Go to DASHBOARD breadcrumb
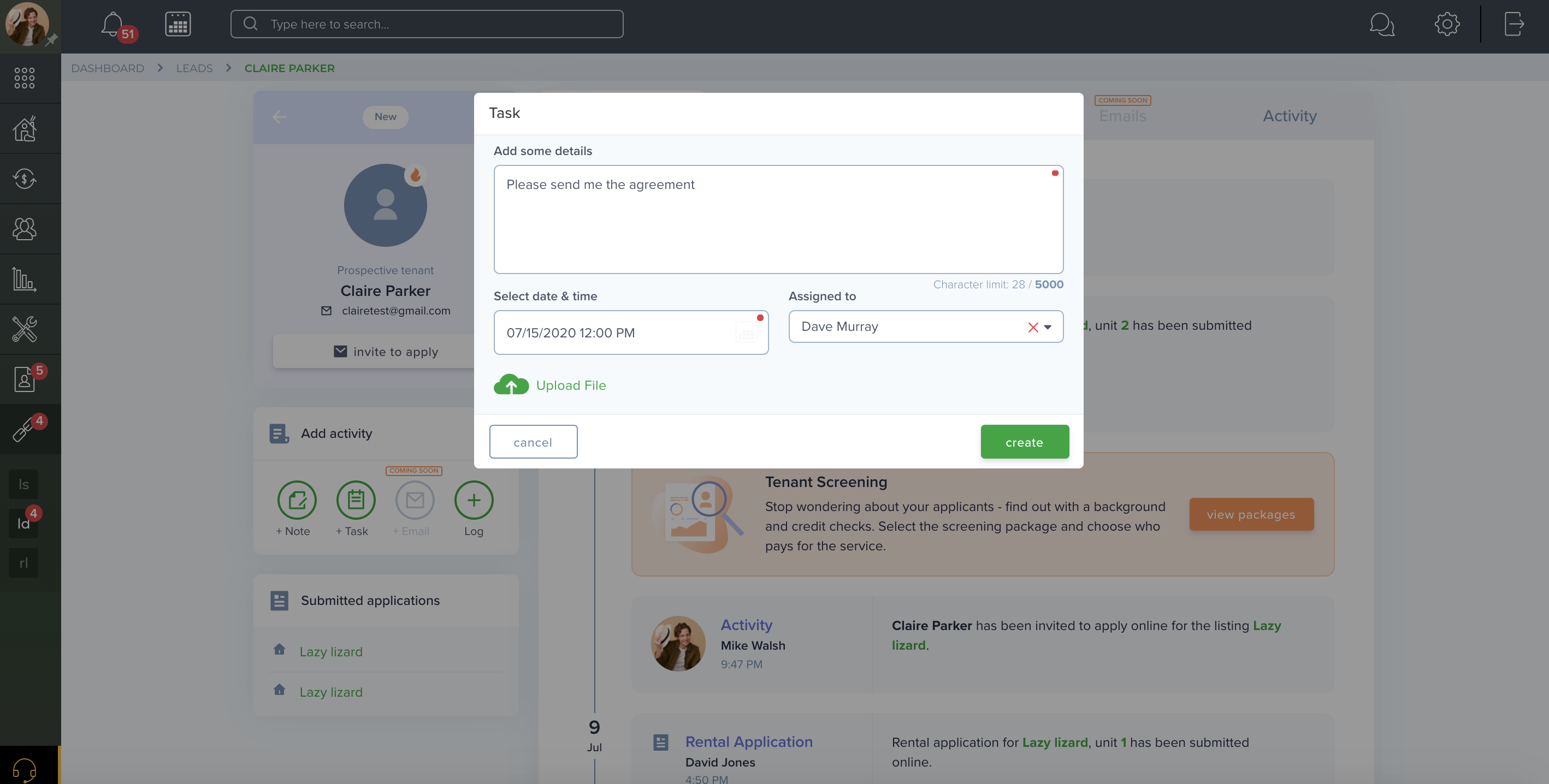 (x=108, y=68)
